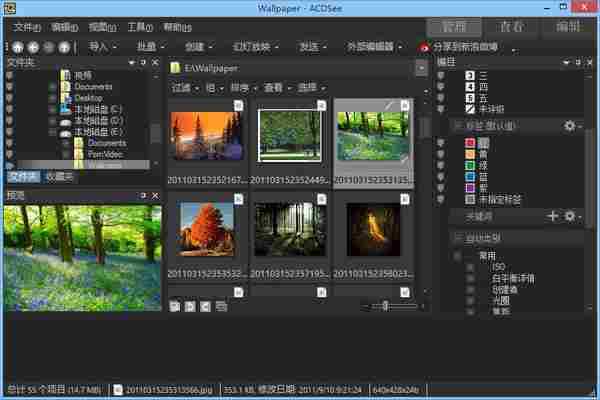The image size is (600, 400).
Task: Choose the yellow 黄 color label
Action: pyautogui.click(x=470, y=154)
